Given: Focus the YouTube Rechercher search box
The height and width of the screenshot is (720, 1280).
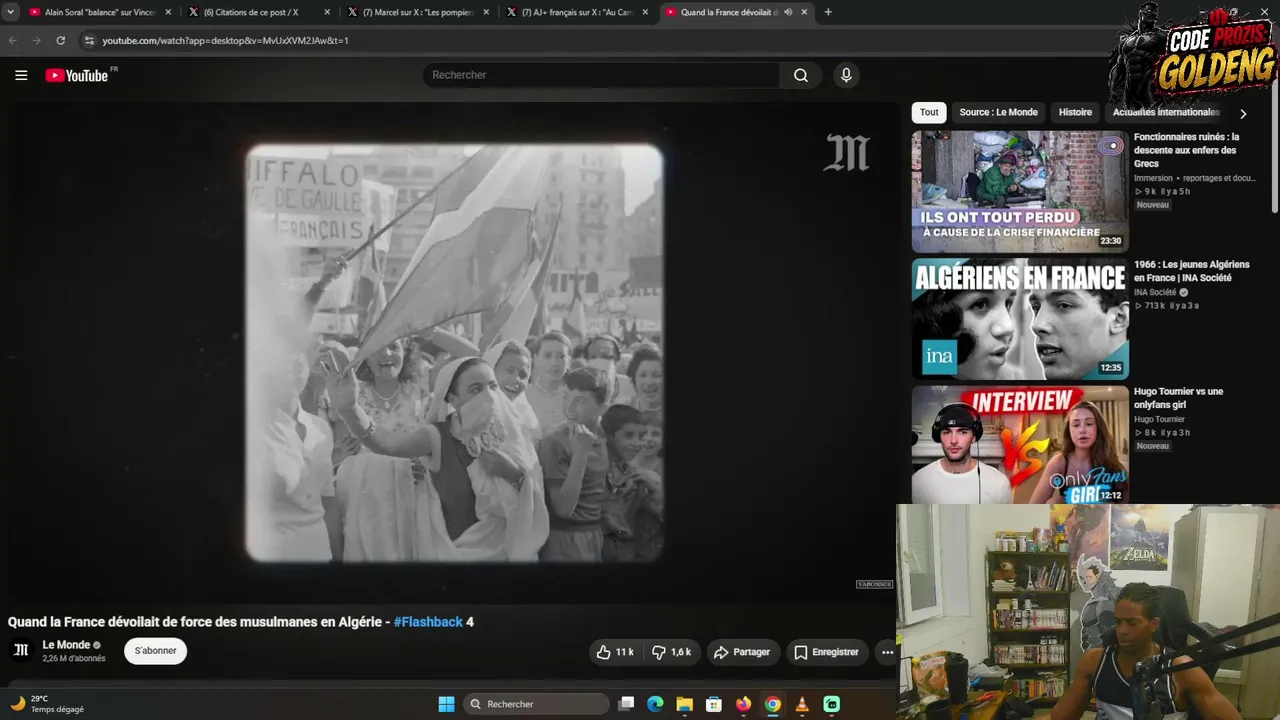Looking at the screenshot, I should (x=601, y=75).
